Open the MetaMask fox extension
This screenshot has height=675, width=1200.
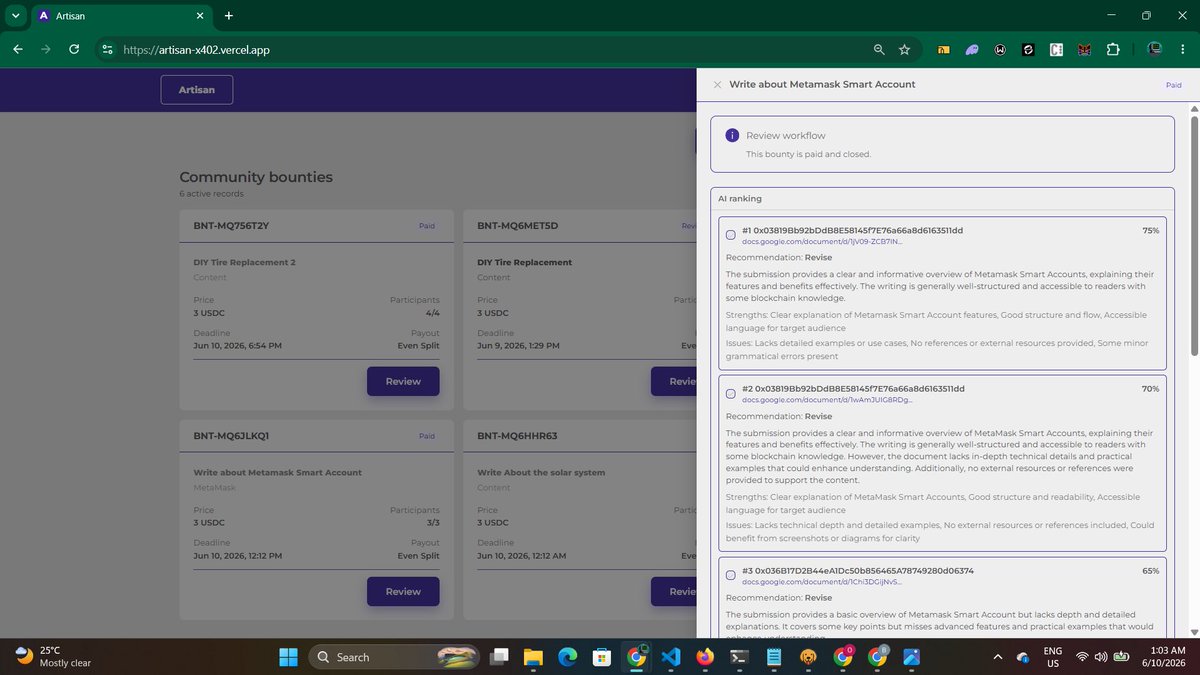1084,49
